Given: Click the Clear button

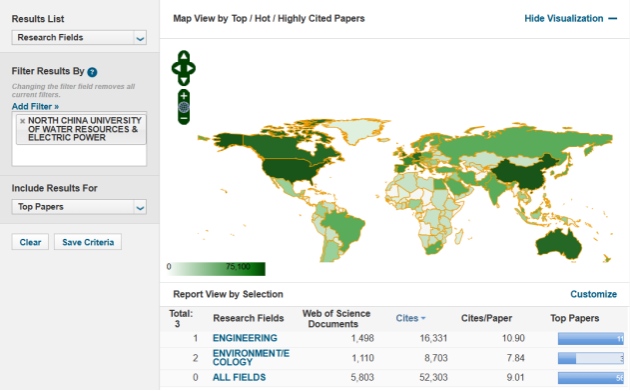Looking at the screenshot, I should coord(30,242).
